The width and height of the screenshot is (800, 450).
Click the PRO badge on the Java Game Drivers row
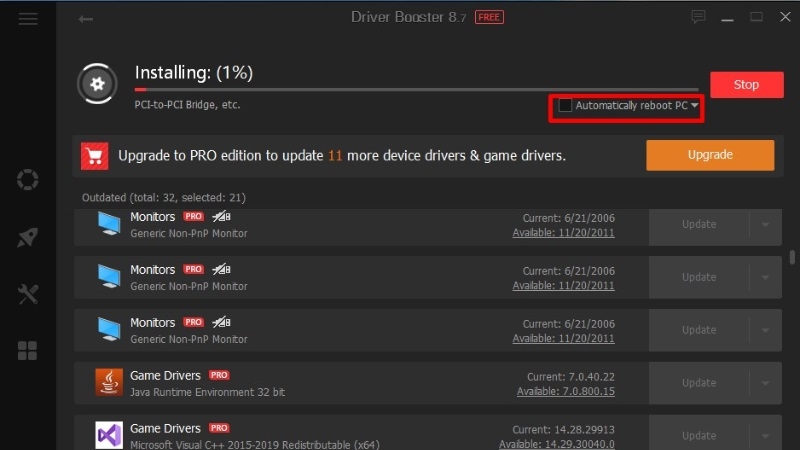pyautogui.click(x=219, y=375)
